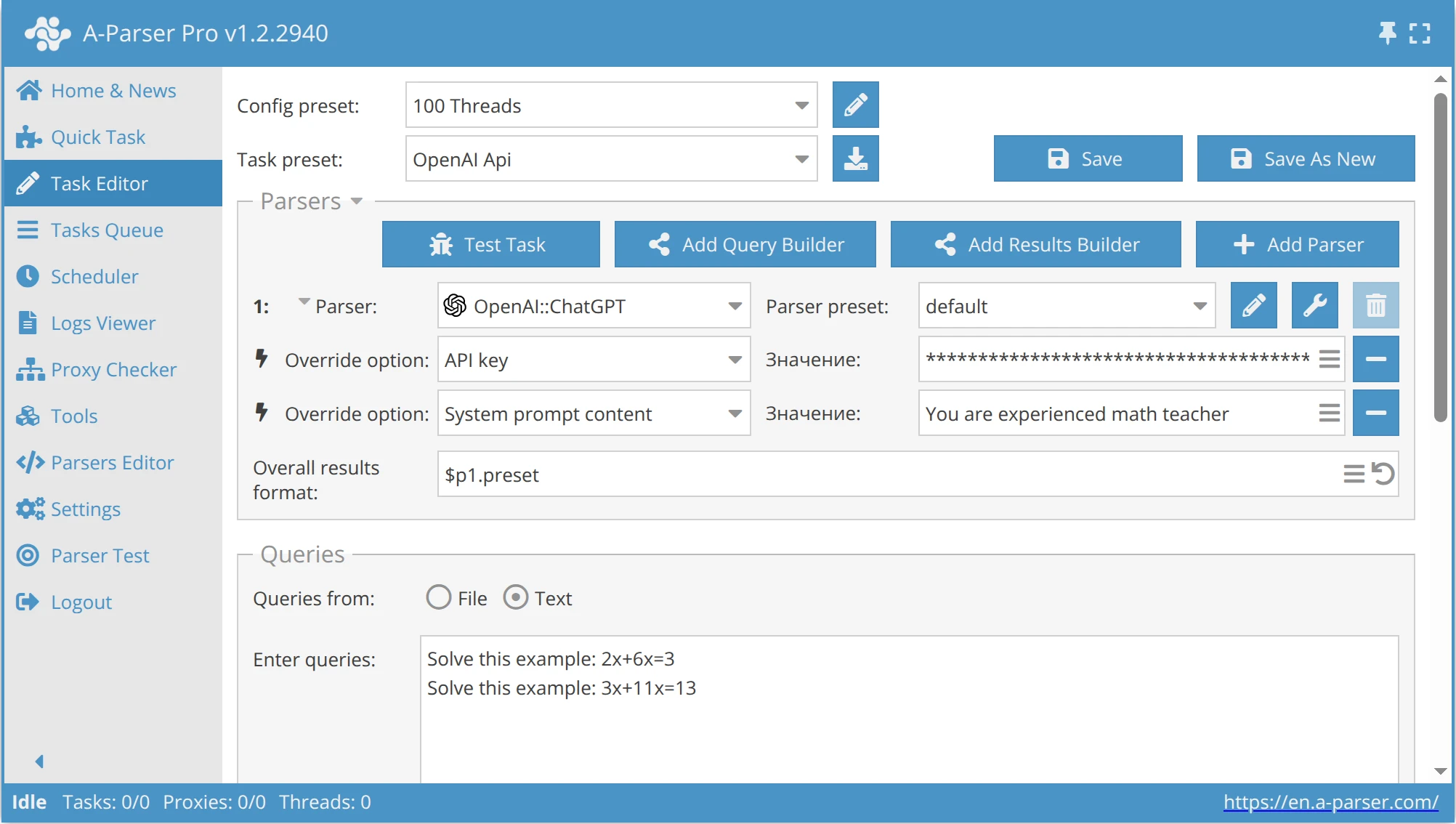Collapse the Parsers section
The image size is (1456, 824).
pos(356,201)
